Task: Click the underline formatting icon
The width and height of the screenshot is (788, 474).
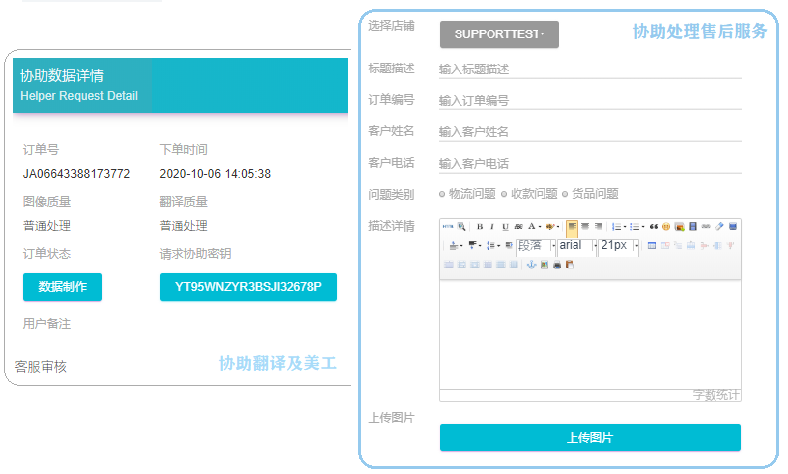Action: tap(505, 227)
